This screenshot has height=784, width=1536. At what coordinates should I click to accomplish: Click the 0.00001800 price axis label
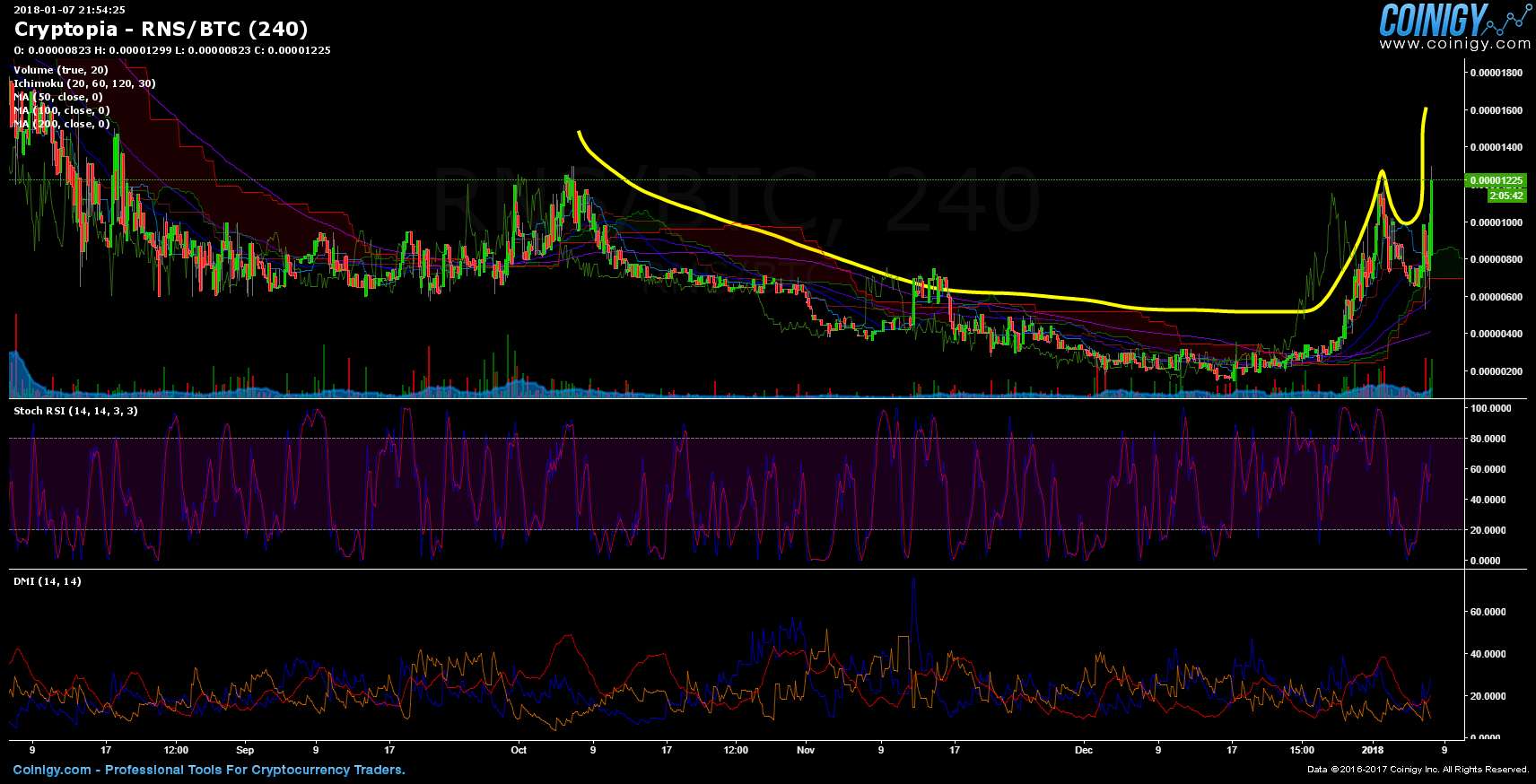(x=1496, y=73)
